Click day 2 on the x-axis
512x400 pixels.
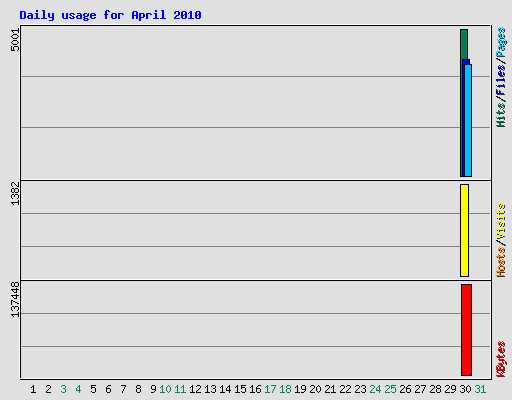48,389
